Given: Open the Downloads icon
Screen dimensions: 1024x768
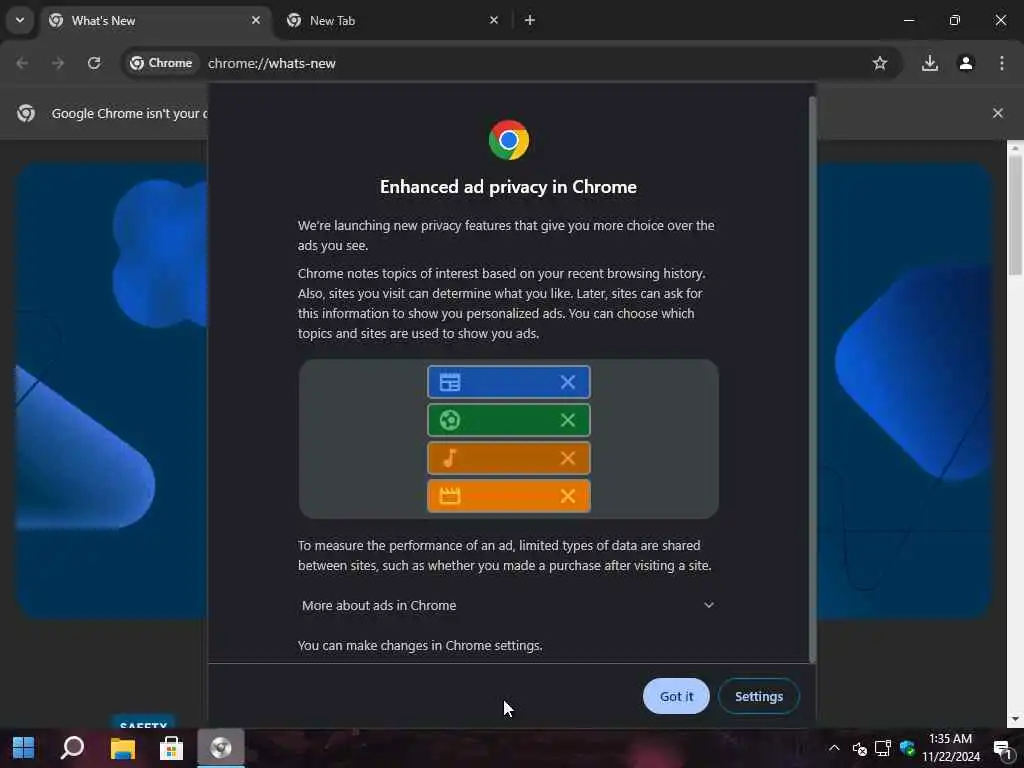Looking at the screenshot, I should (x=929, y=63).
